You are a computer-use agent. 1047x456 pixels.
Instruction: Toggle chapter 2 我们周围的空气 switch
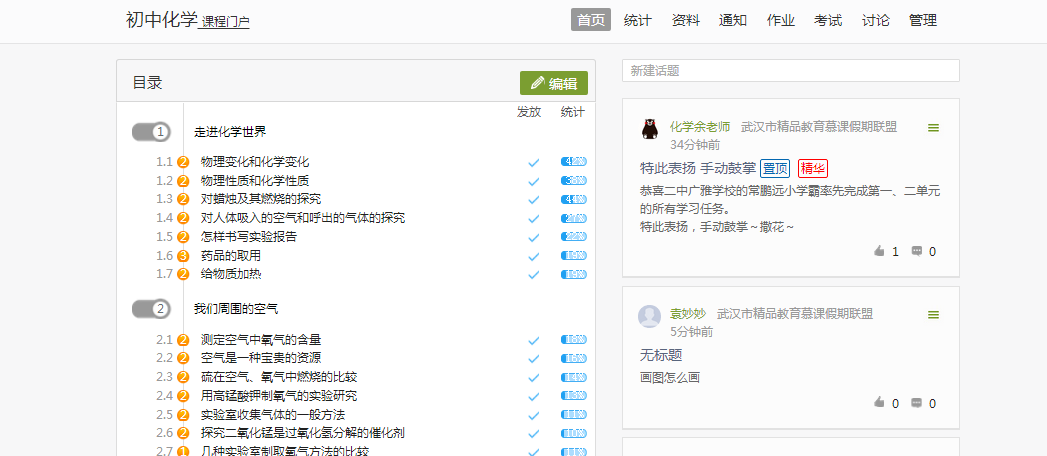[152, 309]
